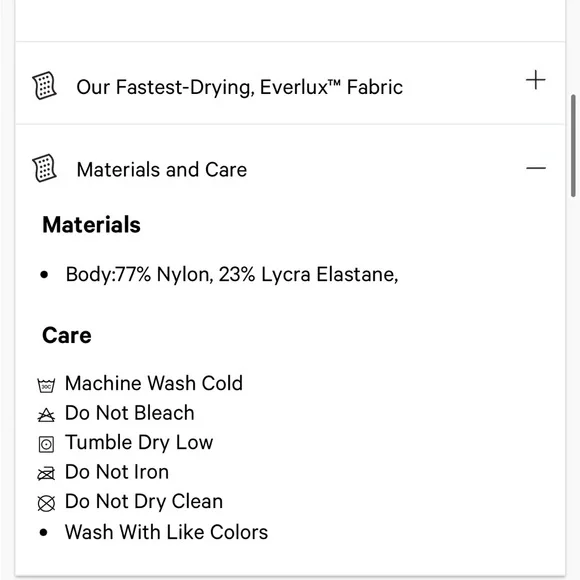Image resolution: width=580 pixels, height=580 pixels.
Task: Click the fabric swatch icon beside Everlux Fabric
Action: (44, 86)
